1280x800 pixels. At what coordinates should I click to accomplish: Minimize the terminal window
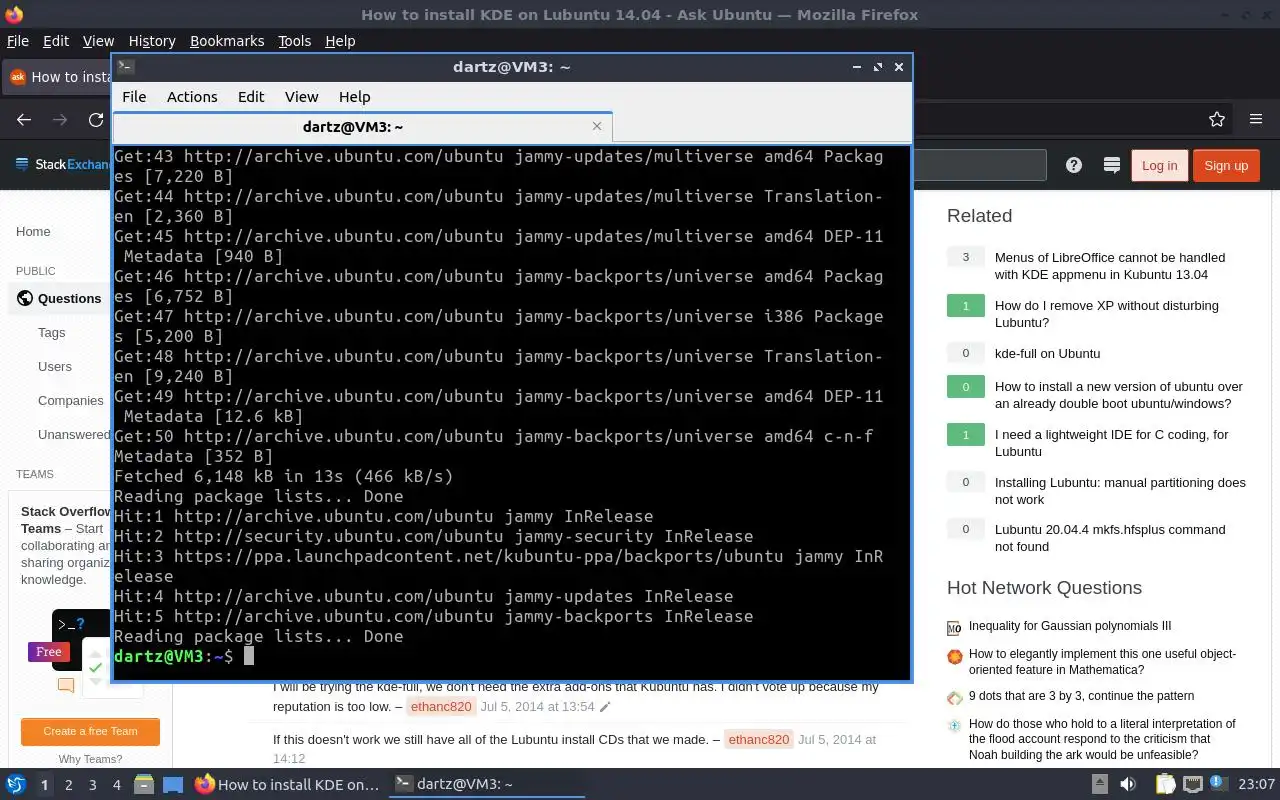856,67
